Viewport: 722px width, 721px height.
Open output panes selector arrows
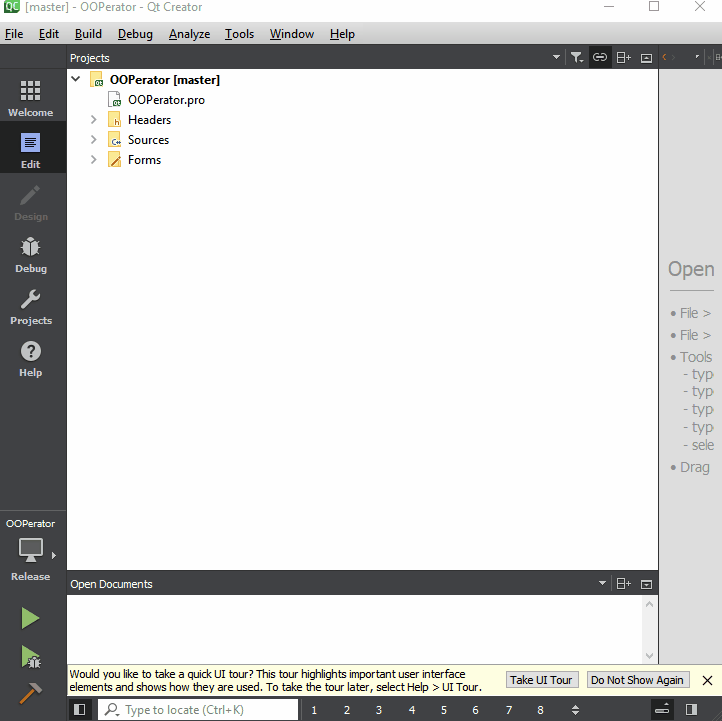(575, 709)
